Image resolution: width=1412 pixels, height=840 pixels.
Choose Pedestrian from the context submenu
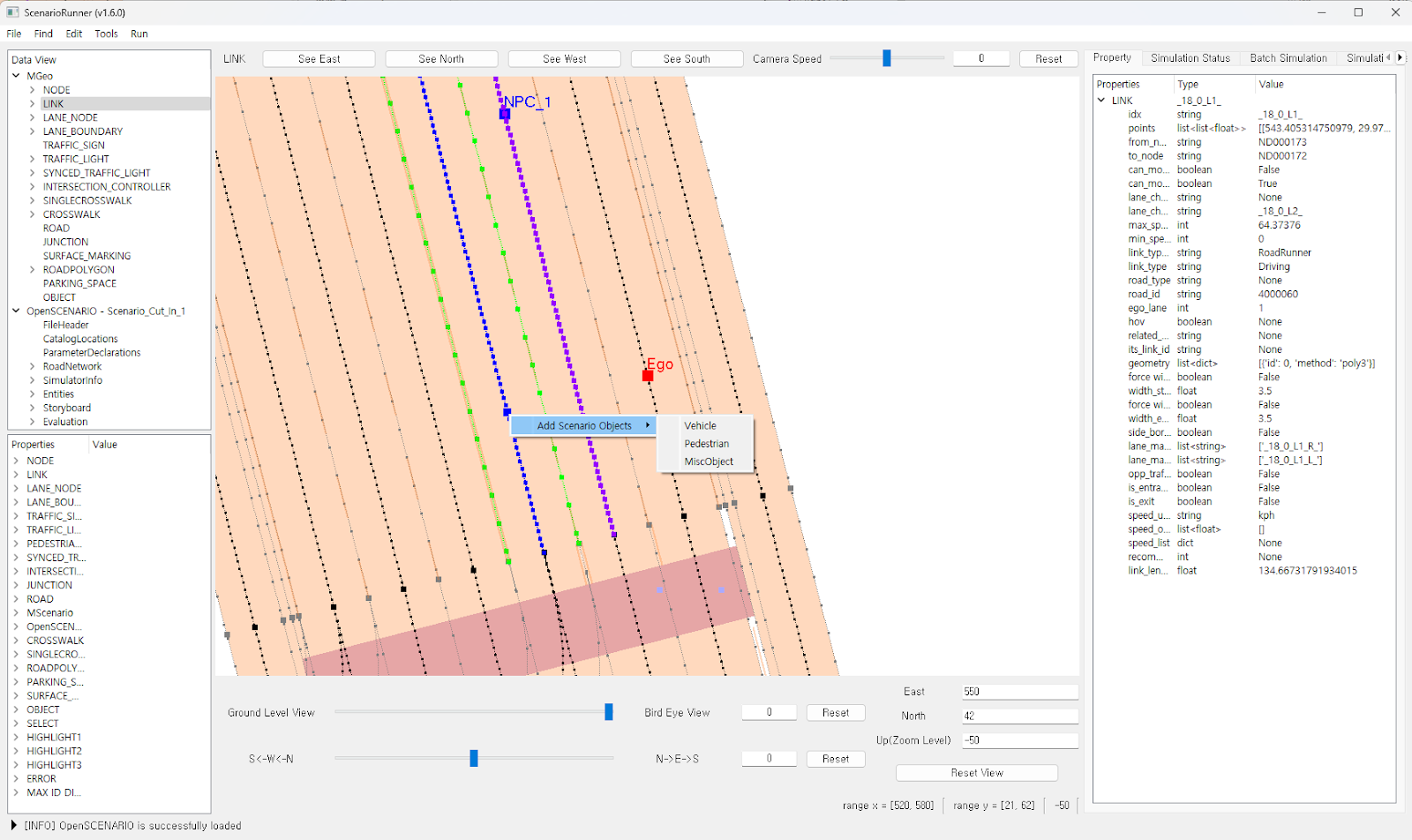tap(707, 444)
